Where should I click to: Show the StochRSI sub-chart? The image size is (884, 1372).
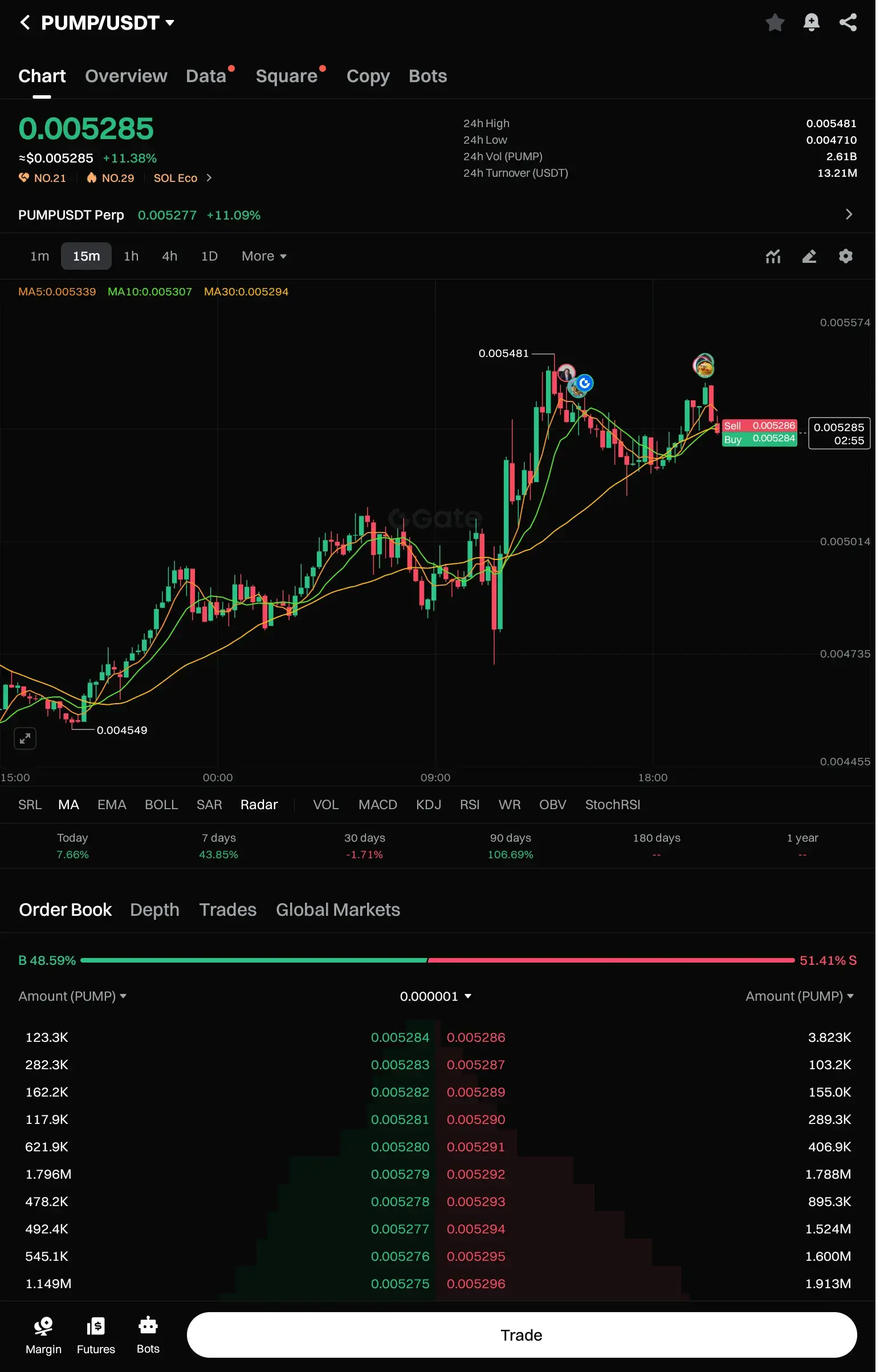[x=613, y=805]
